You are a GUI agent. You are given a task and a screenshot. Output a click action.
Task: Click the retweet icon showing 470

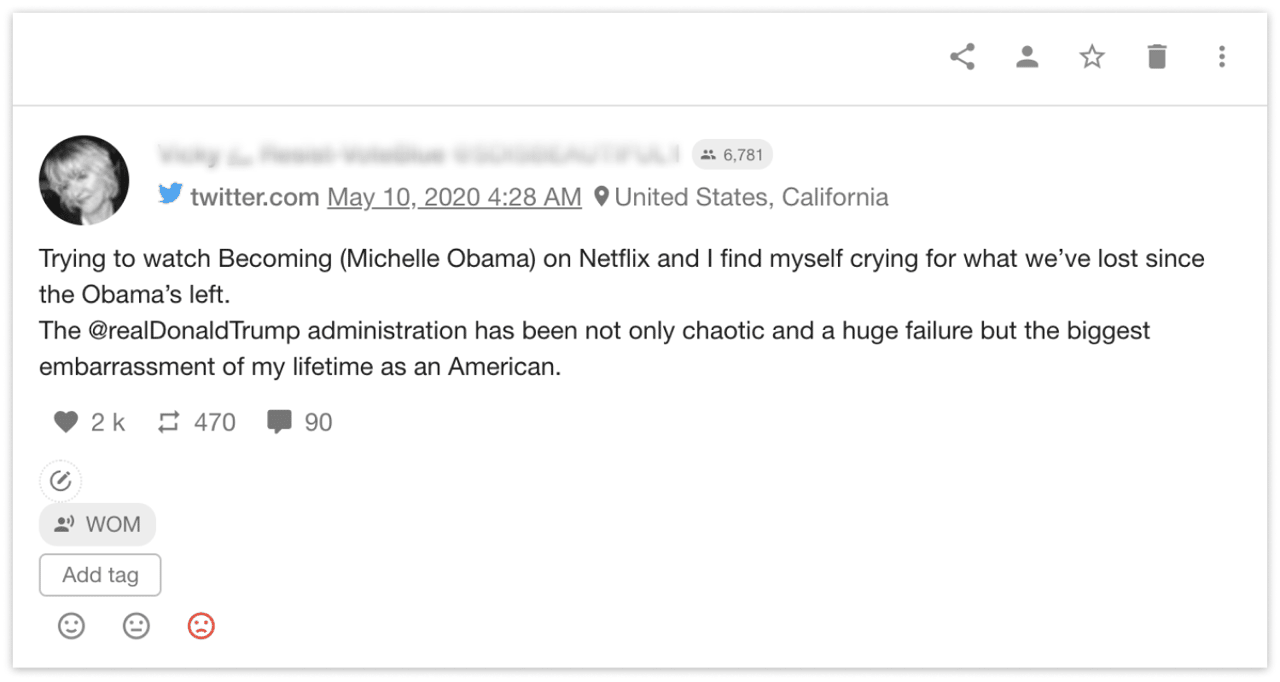(169, 423)
